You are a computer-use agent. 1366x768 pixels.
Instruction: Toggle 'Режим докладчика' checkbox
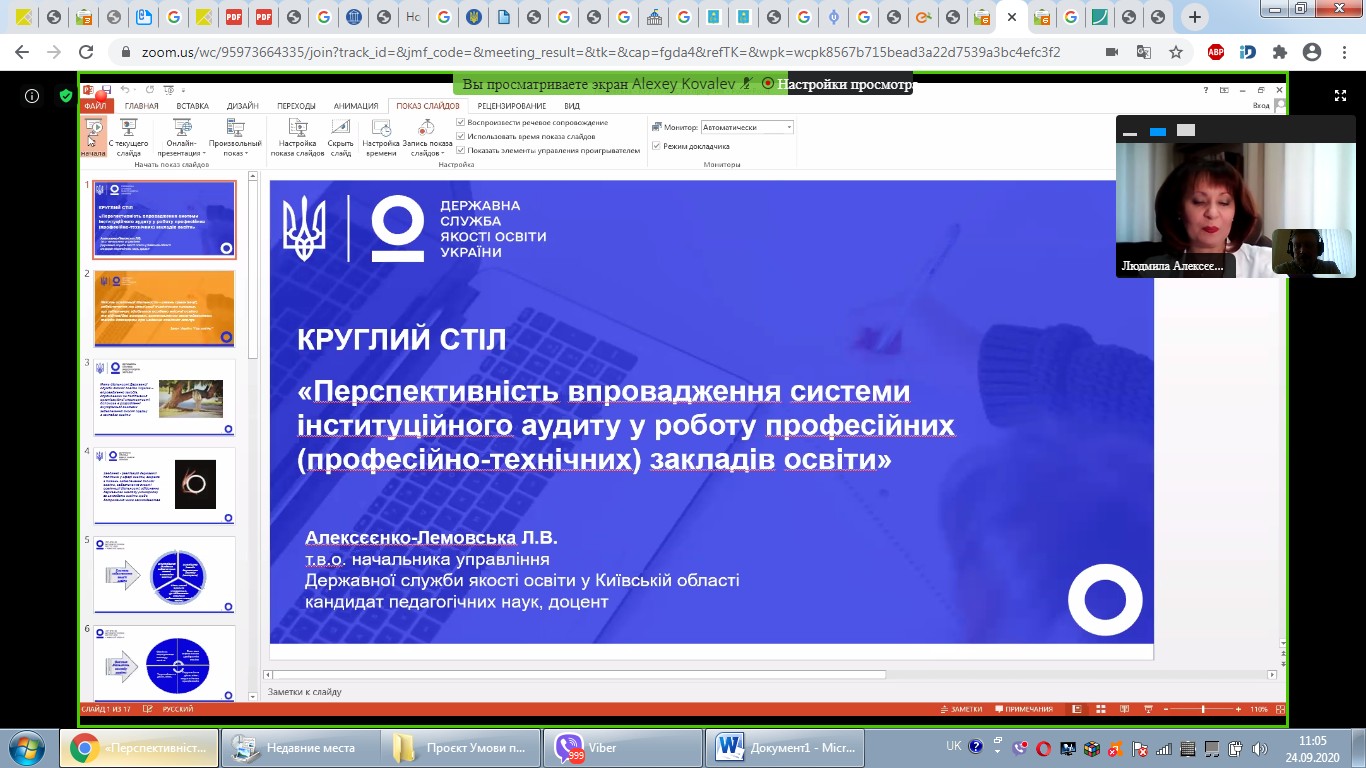click(656, 146)
